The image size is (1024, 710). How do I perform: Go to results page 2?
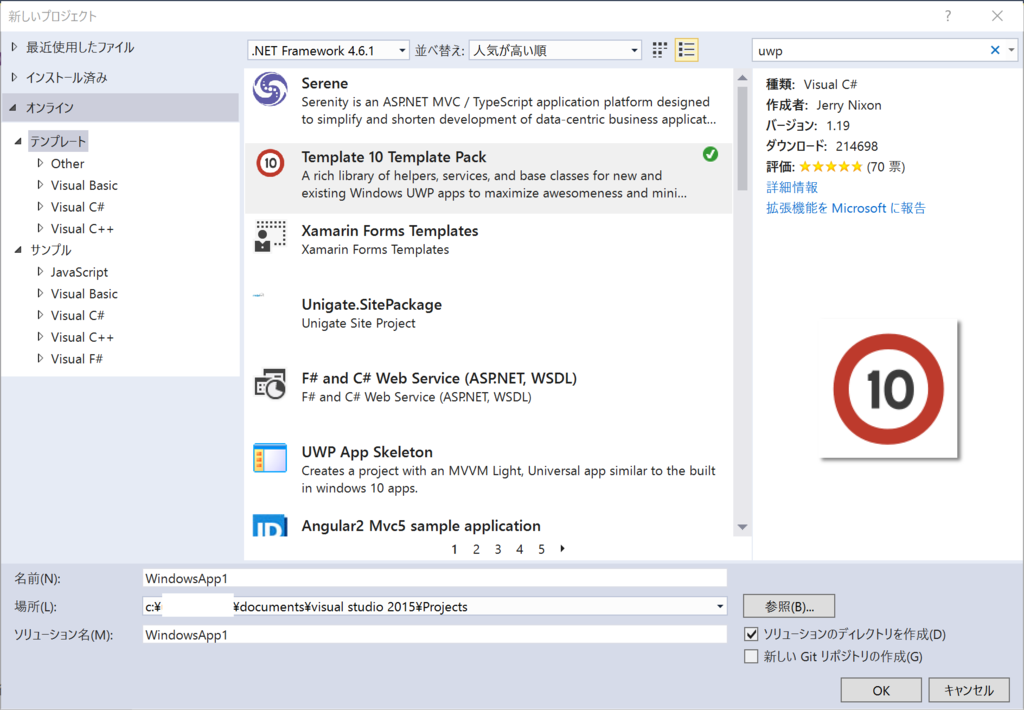click(476, 549)
